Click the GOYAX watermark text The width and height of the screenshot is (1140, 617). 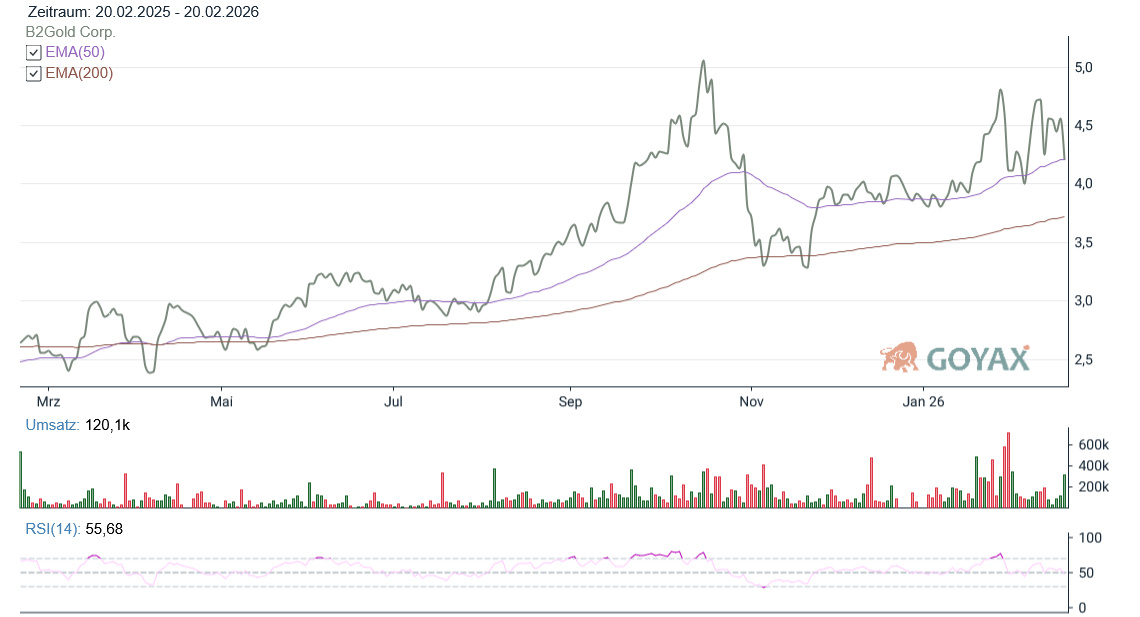977,359
